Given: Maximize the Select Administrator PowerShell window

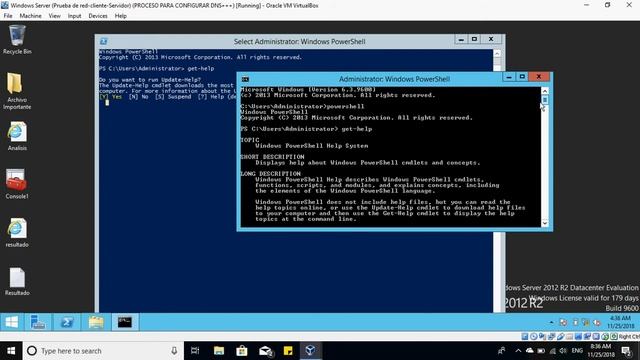Looking at the screenshot, I should point(474,39).
